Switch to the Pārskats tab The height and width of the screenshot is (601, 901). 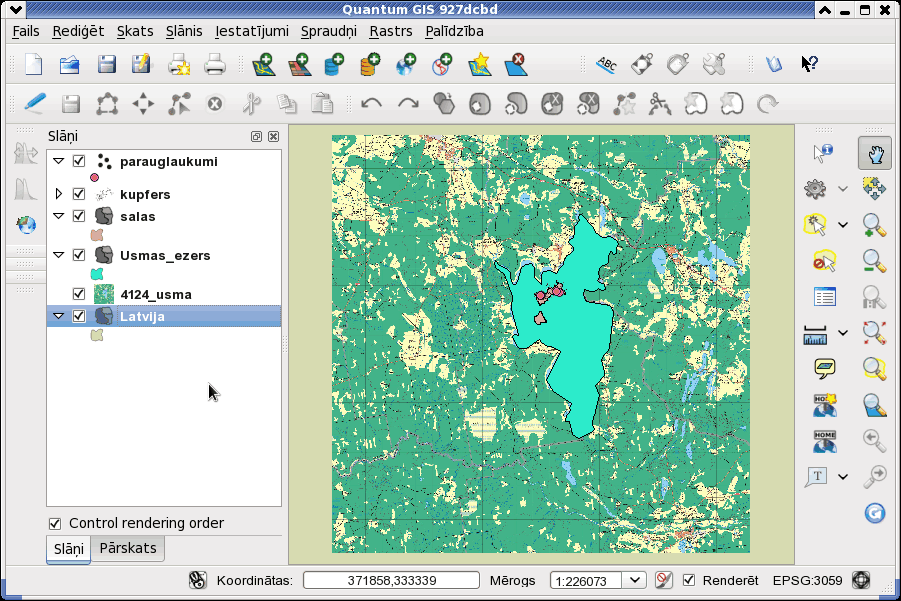point(128,548)
